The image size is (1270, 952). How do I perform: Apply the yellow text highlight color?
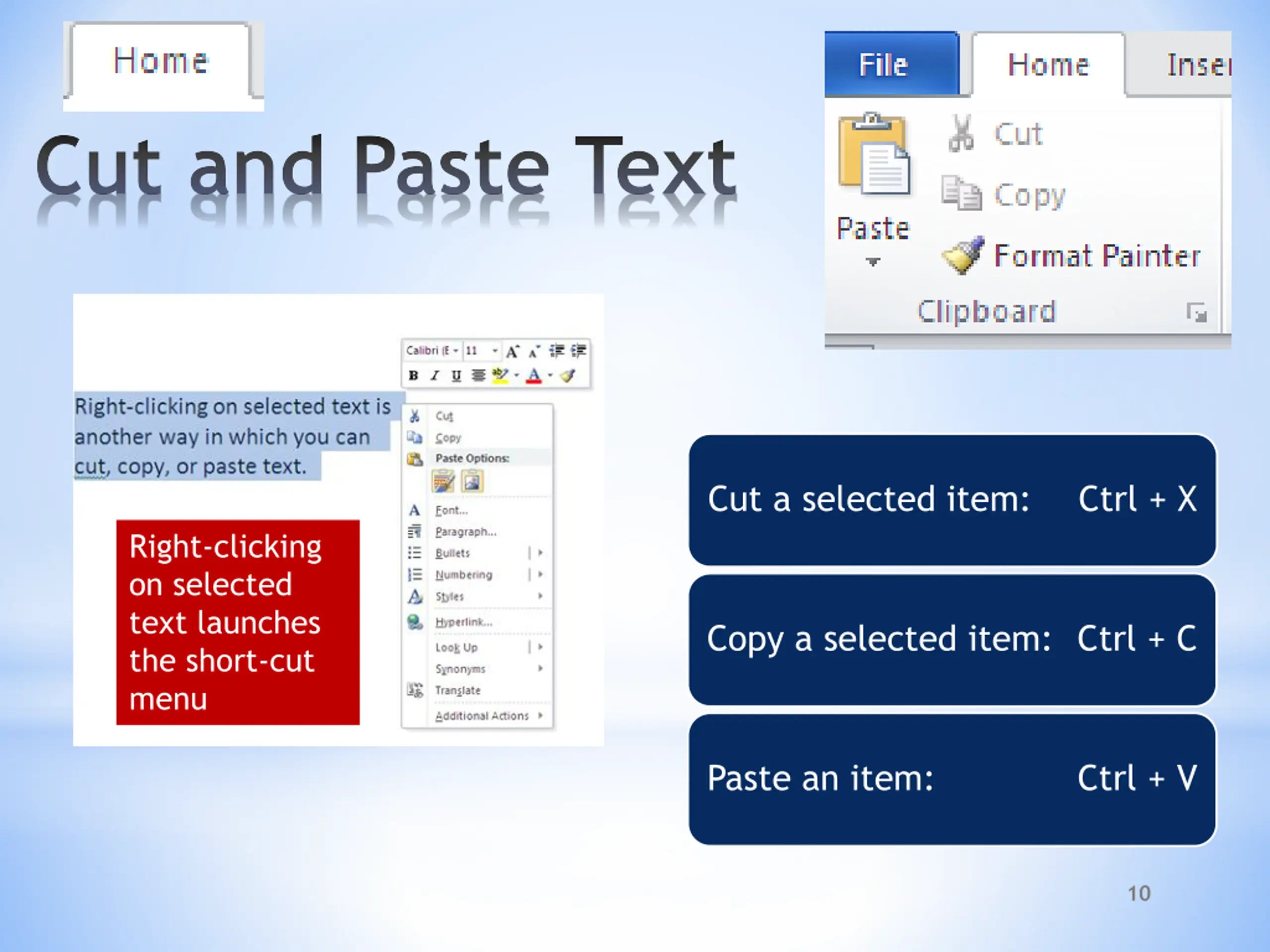click(501, 376)
